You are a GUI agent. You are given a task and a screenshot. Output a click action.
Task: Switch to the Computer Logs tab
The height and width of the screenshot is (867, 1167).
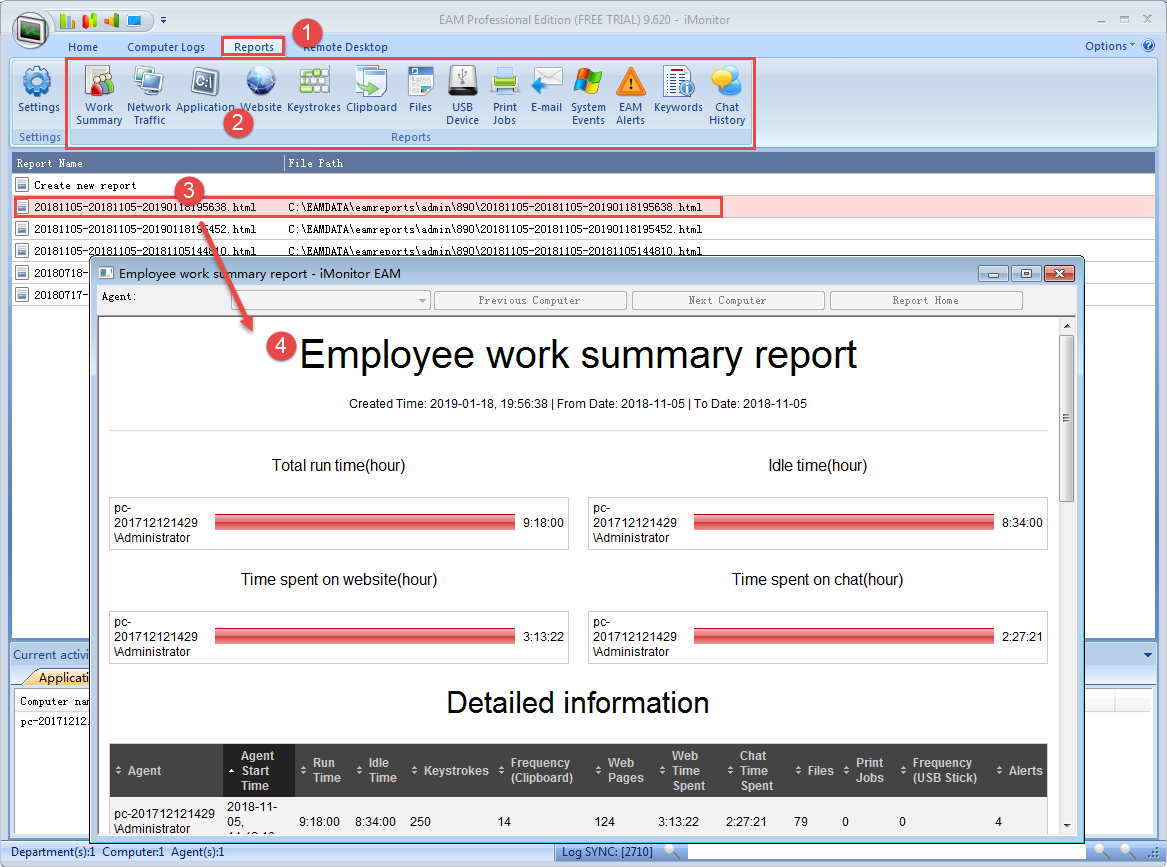[x=166, y=47]
